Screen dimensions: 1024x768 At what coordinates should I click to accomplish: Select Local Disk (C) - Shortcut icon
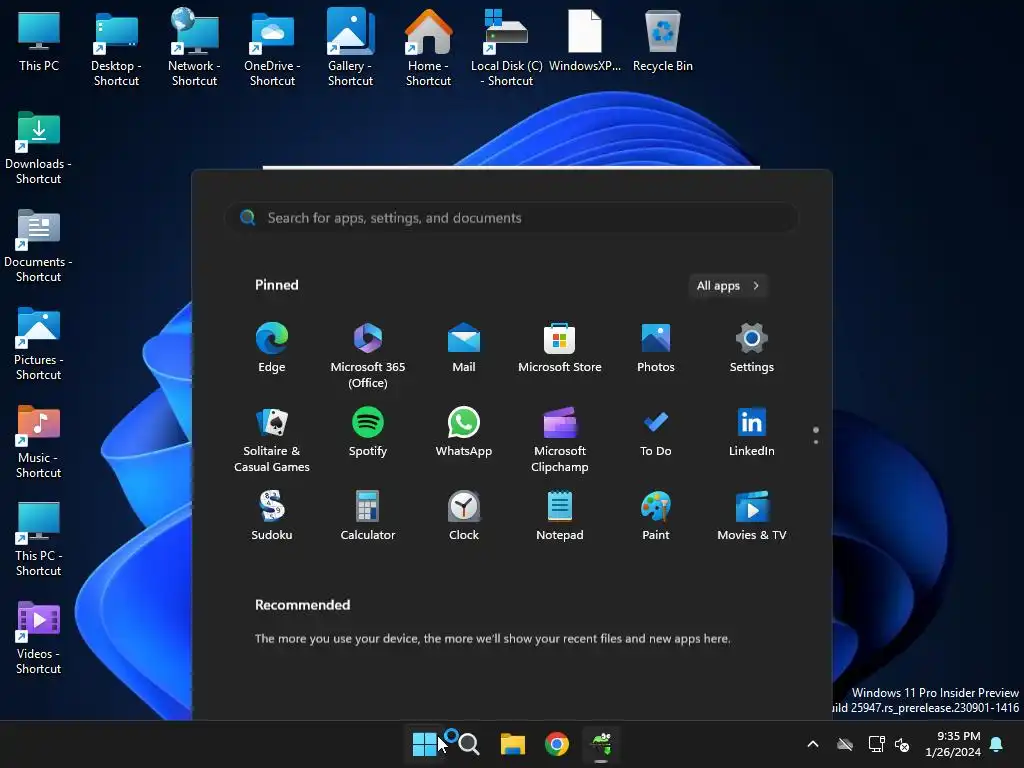[507, 48]
